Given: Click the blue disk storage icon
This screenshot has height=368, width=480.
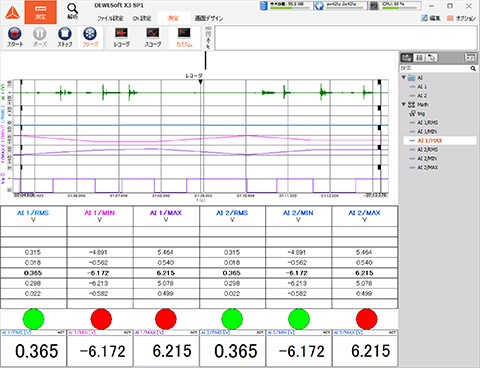Looking at the screenshot, I should click(264, 6).
